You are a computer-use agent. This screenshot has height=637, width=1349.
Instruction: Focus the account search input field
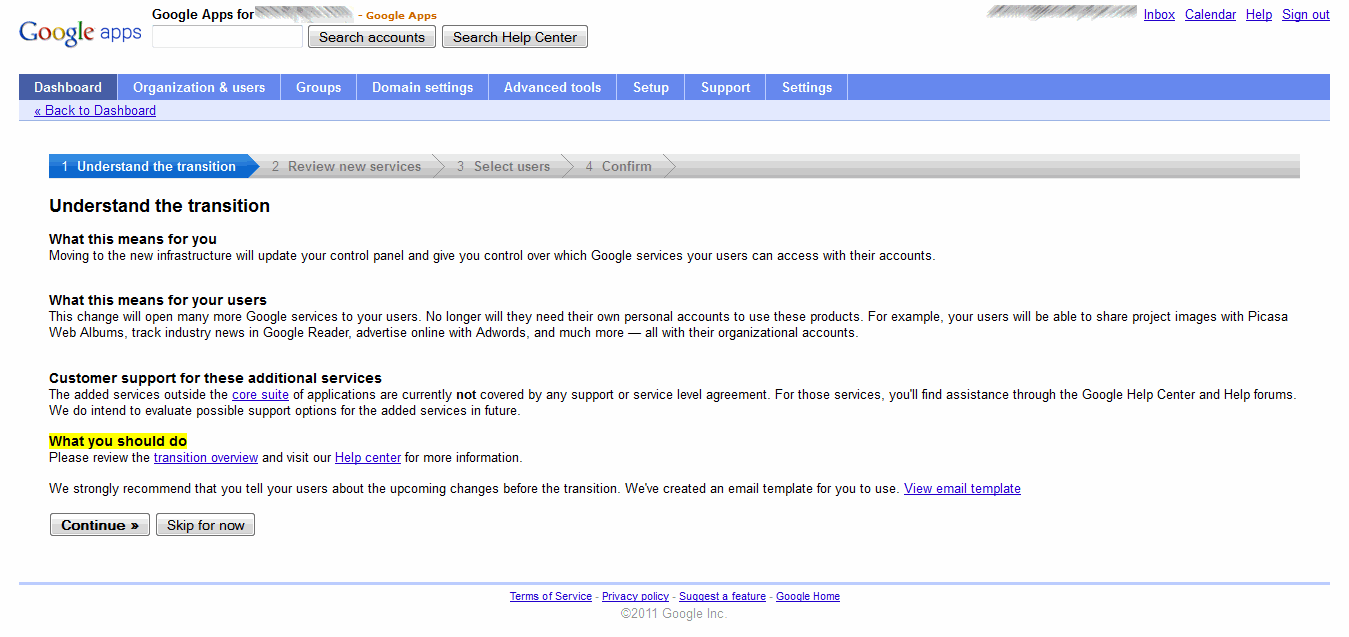227,37
